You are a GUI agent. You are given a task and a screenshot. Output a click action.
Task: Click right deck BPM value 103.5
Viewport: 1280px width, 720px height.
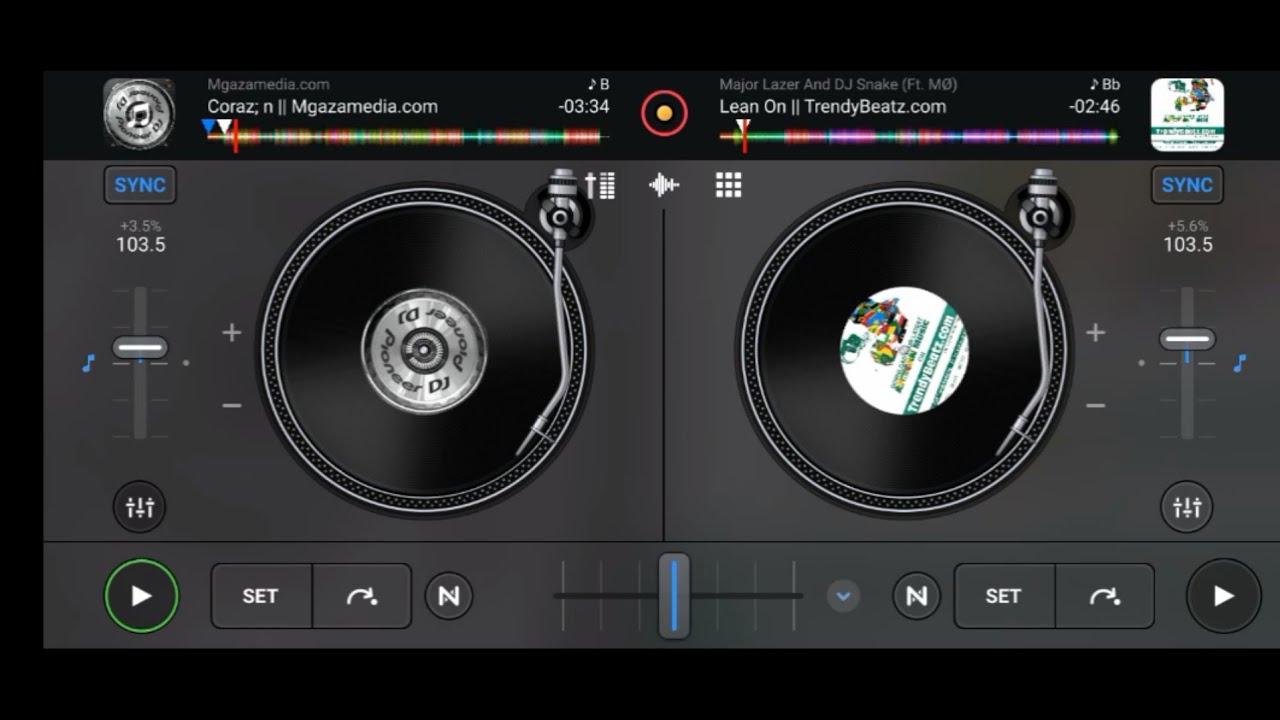click(x=1187, y=245)
